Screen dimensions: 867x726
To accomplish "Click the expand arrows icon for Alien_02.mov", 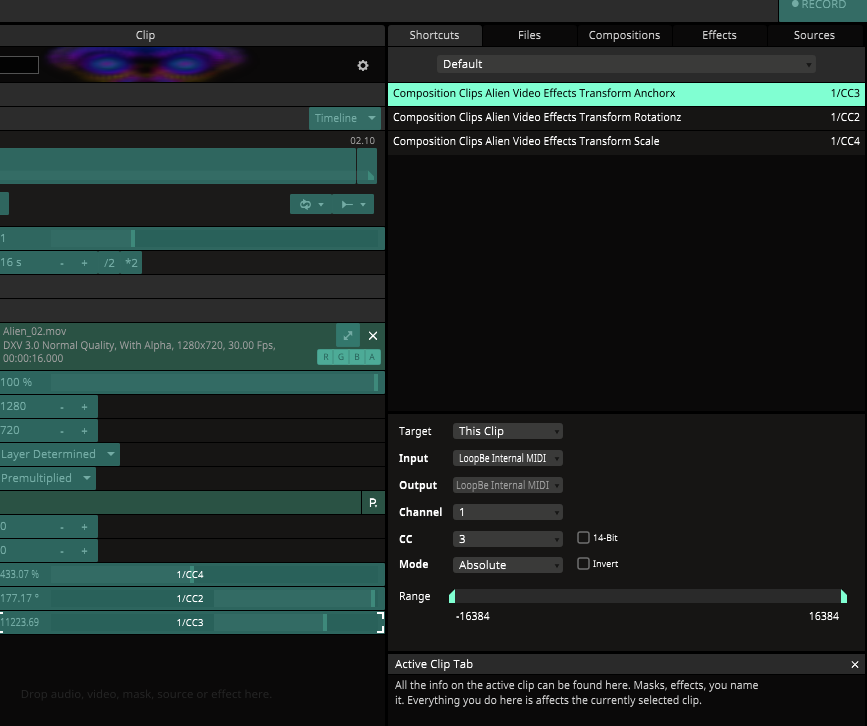I will [347, 336].
